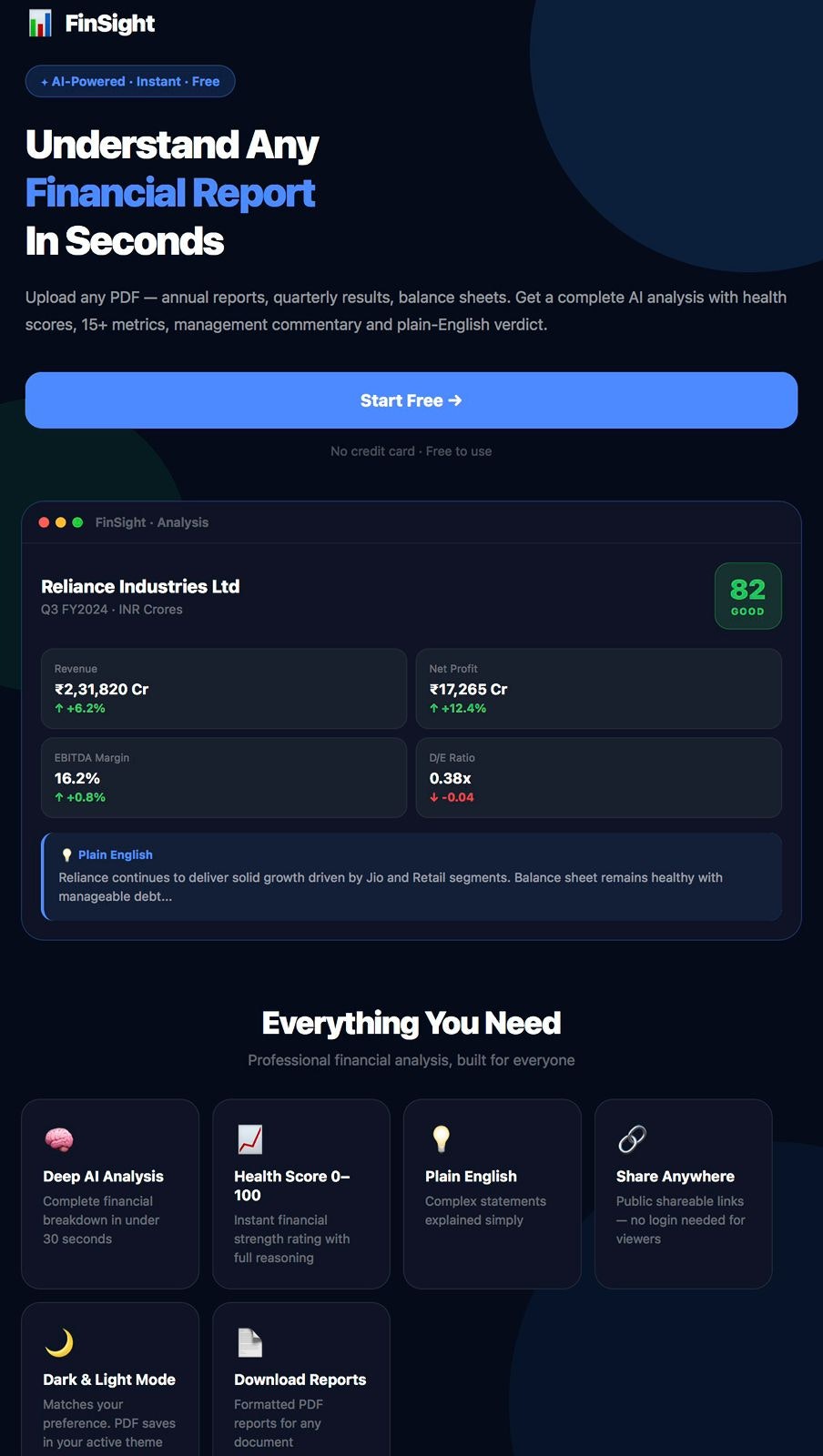This screenshot has width=823, height=1456.
Task: Click the chart icon on Health Score card
Action: click(x=249, y=1139)
